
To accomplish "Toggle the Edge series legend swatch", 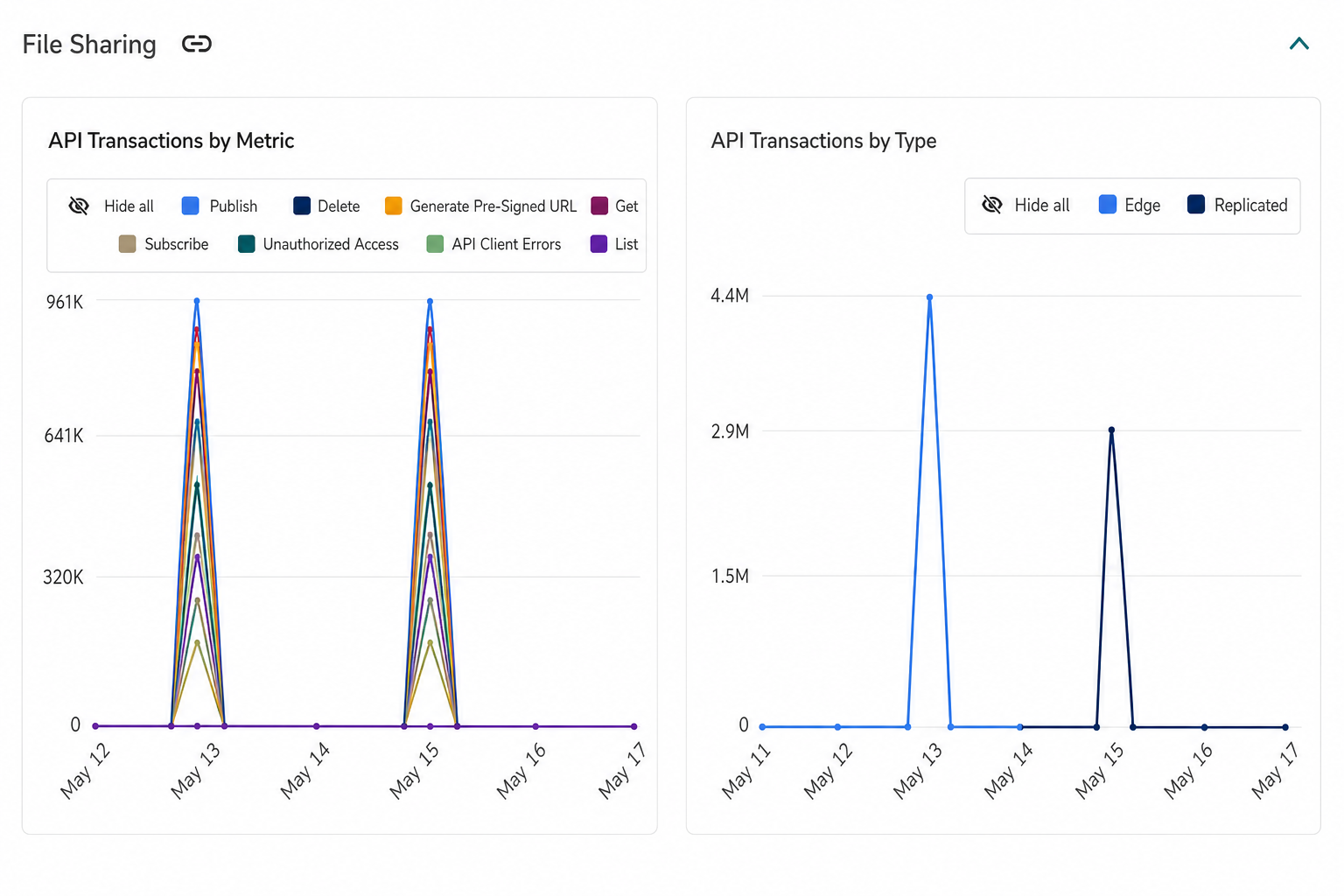I will pyautogui.click(x=1108, y=205).
